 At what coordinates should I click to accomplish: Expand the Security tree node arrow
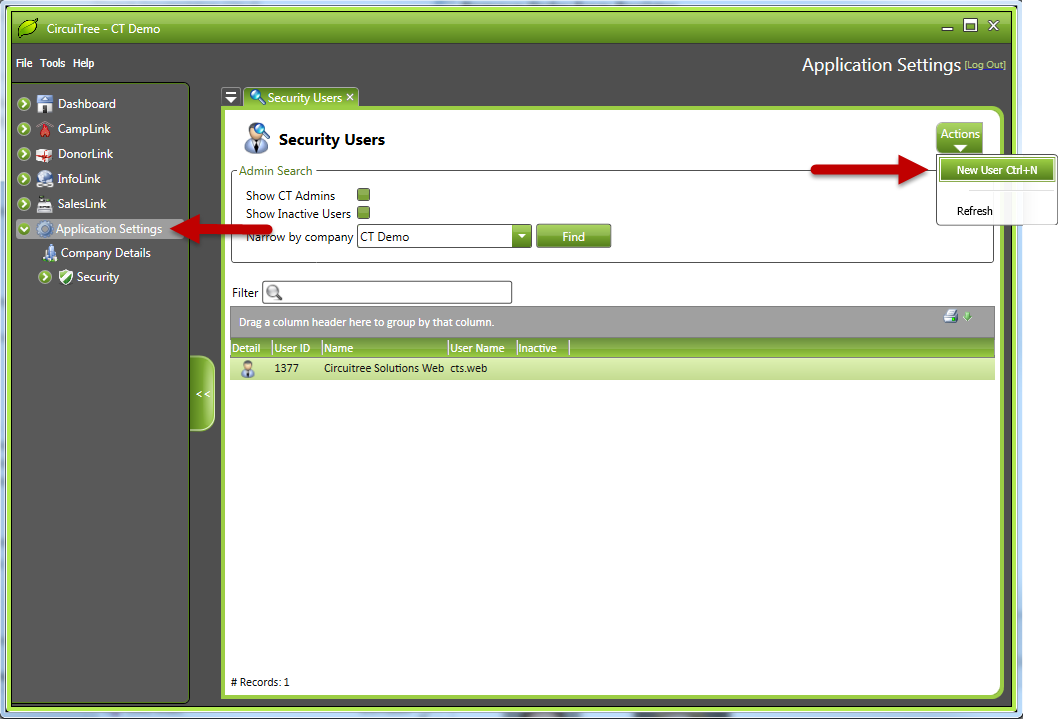pos(45,277)
